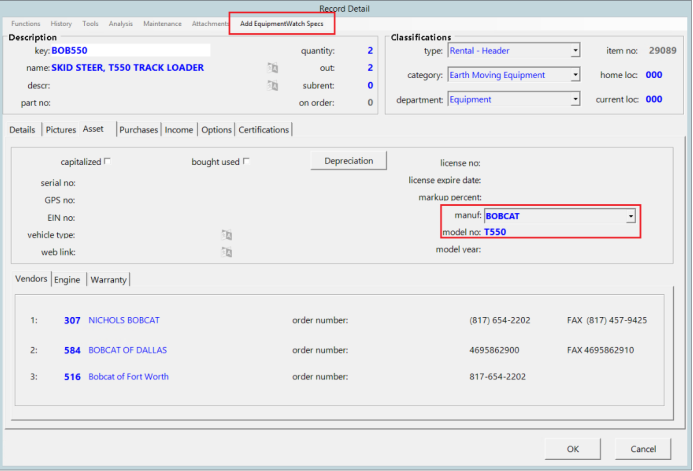Select the subrent value 0
This screenshot has height=471, width=693.
tap(370, 85)
